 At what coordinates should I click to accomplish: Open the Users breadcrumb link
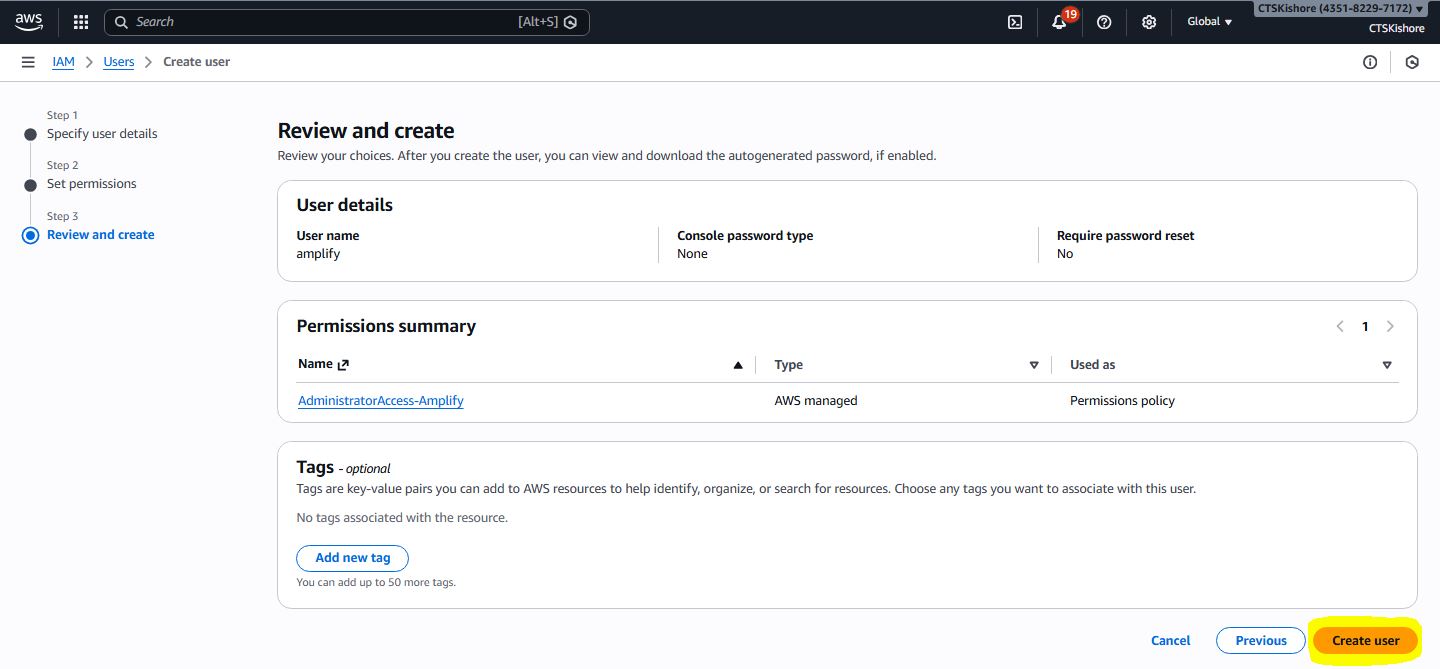(119, 62)
